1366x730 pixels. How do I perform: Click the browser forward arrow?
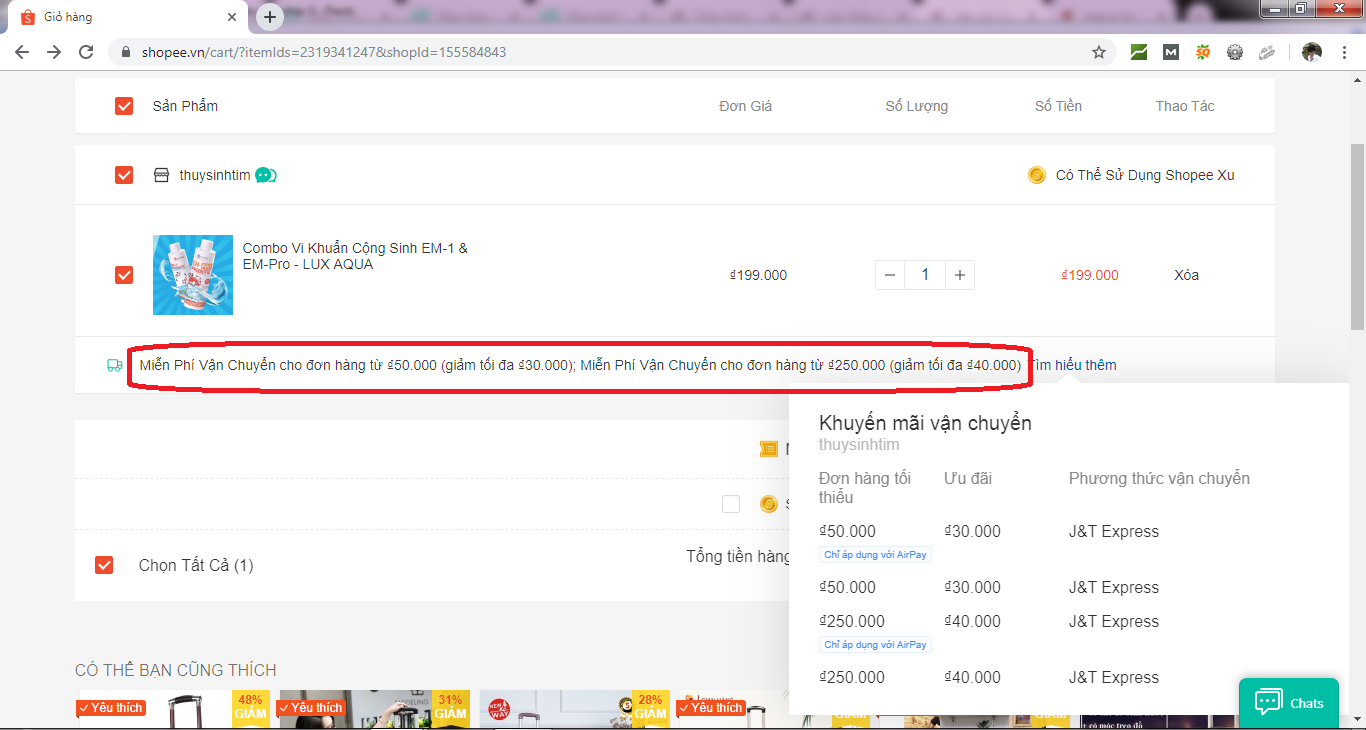[x=54, y=52]
